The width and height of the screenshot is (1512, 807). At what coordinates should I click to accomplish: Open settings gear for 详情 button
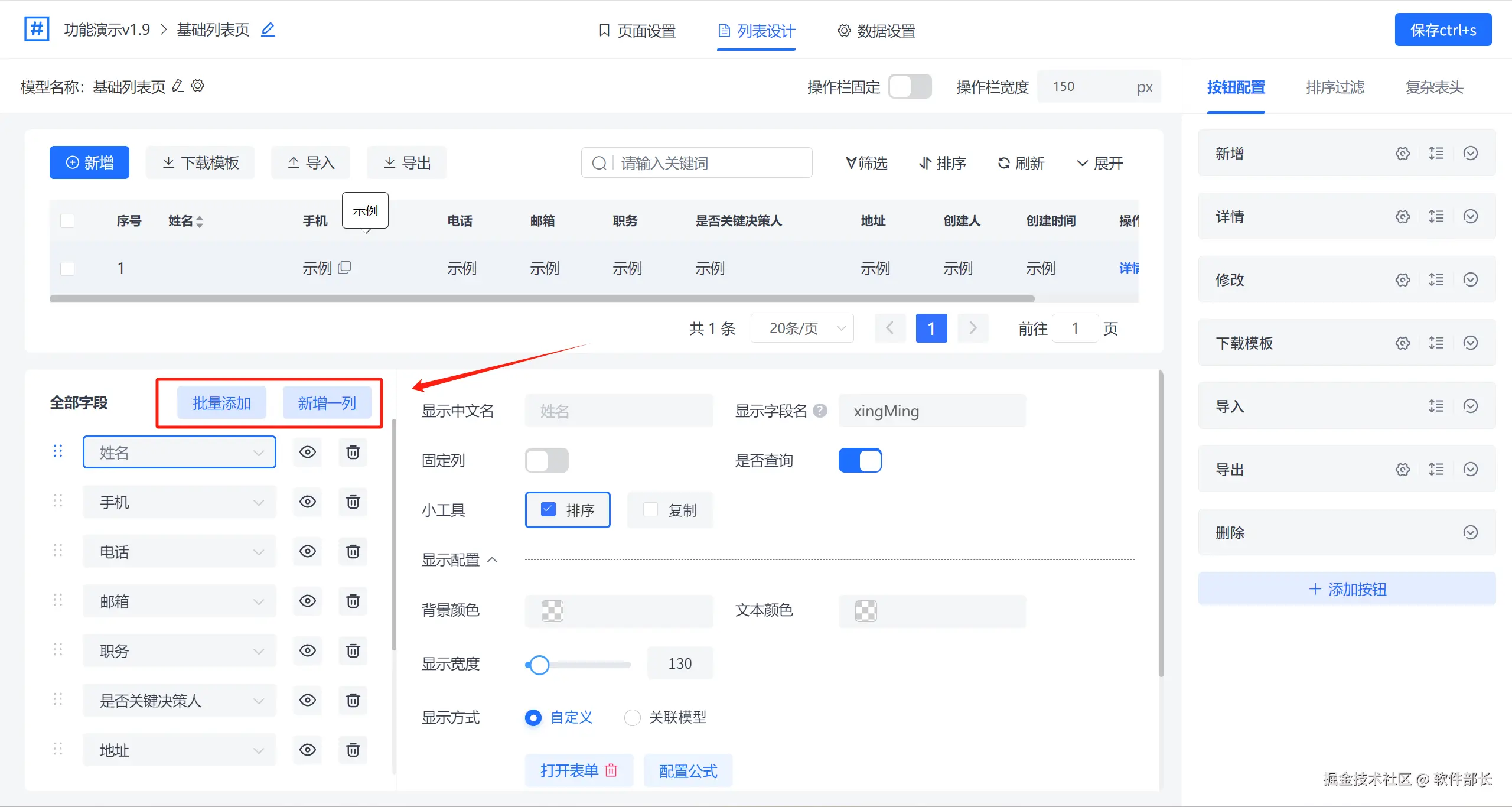1402,217
